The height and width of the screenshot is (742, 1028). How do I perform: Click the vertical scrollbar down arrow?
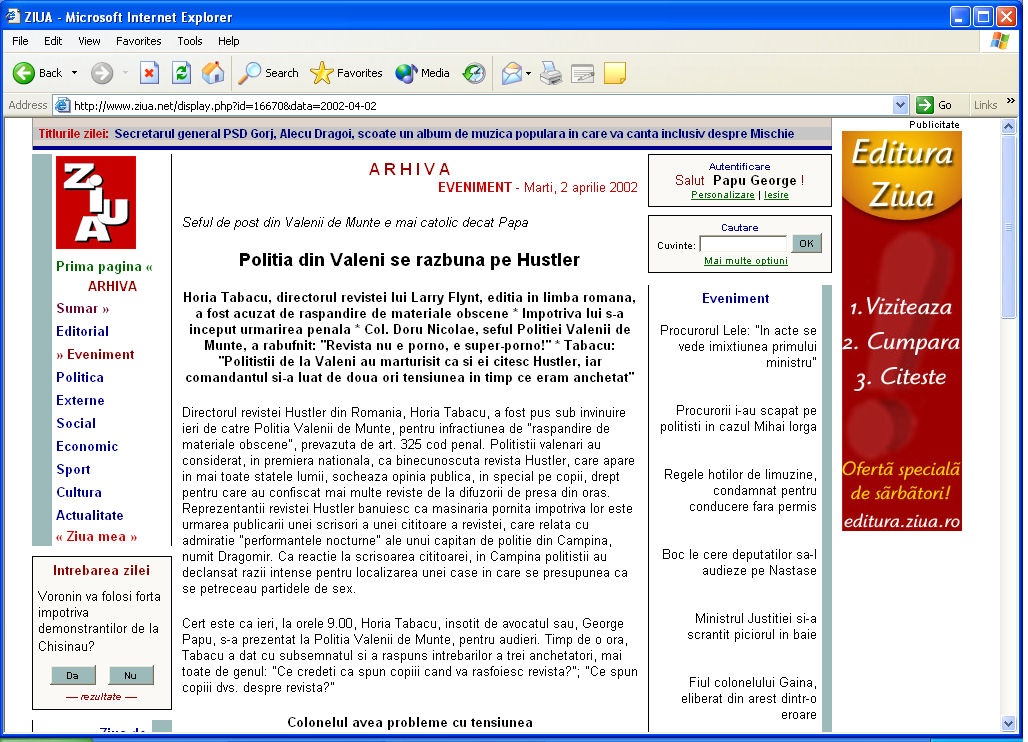tap(1008, 724)
